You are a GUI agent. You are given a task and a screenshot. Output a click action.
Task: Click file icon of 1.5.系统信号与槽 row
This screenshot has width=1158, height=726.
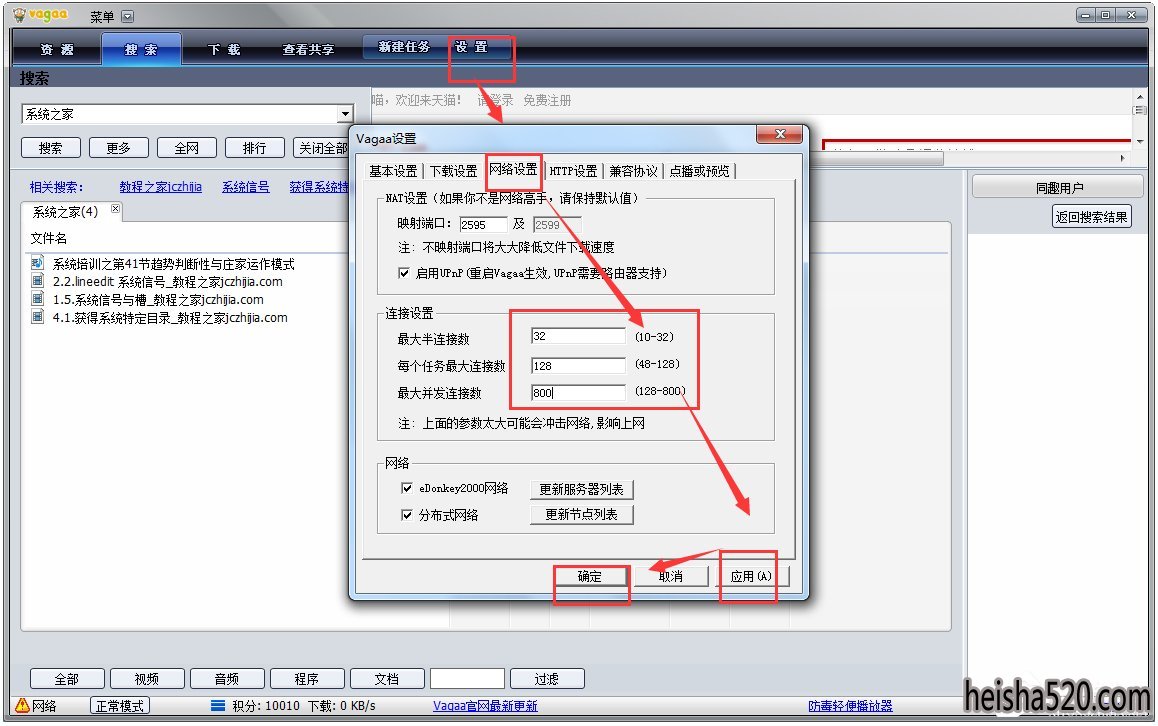[38, 299]
